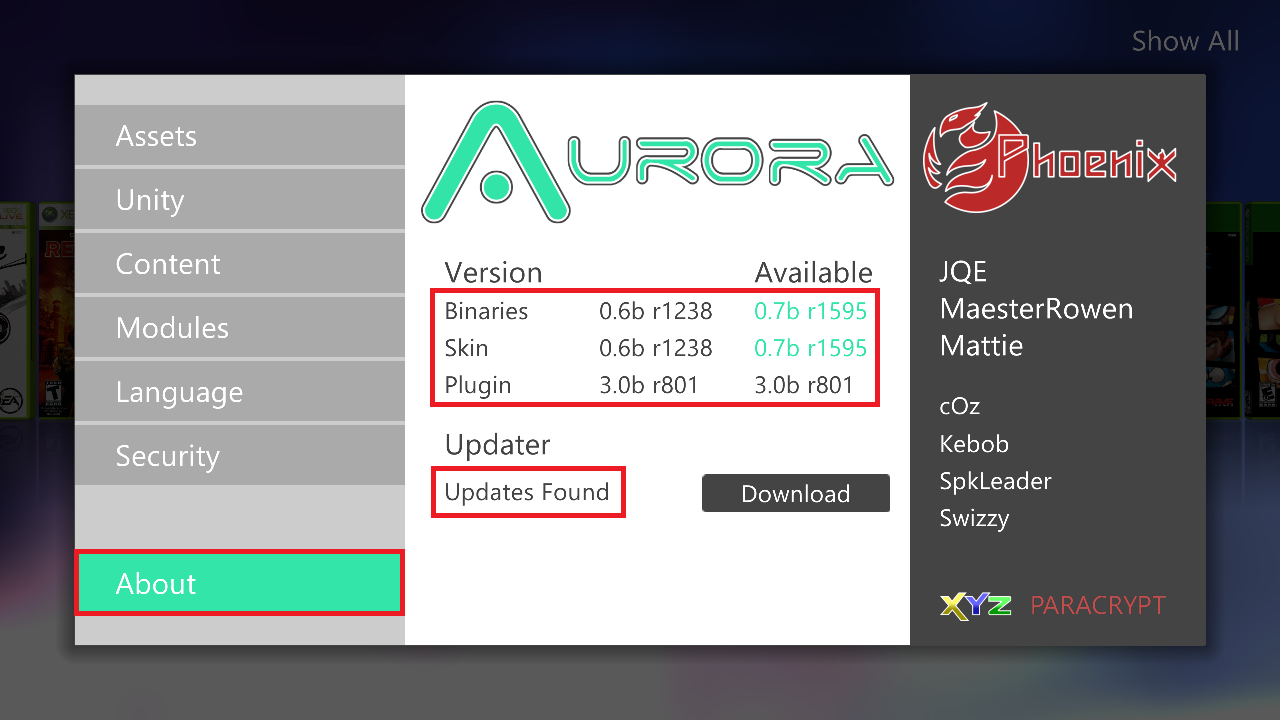Select the Content menu item
The width and height of the screenshot is (1280, 720).
tap(240, 264)
